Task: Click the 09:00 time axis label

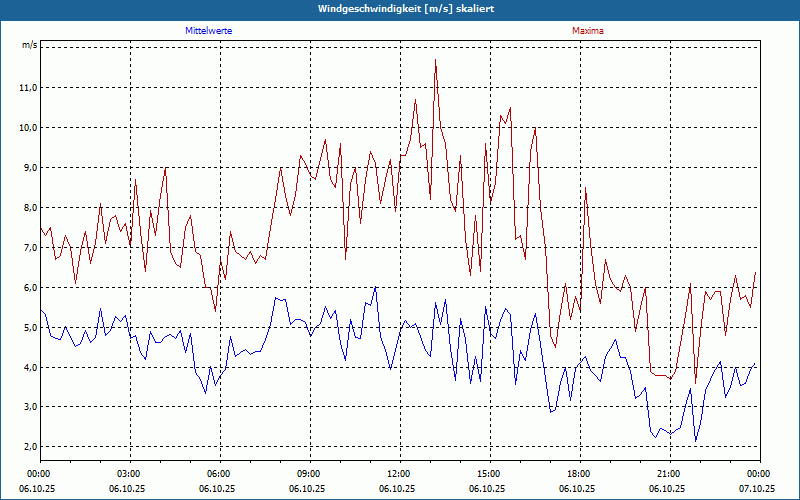Action: coord(310,474)
